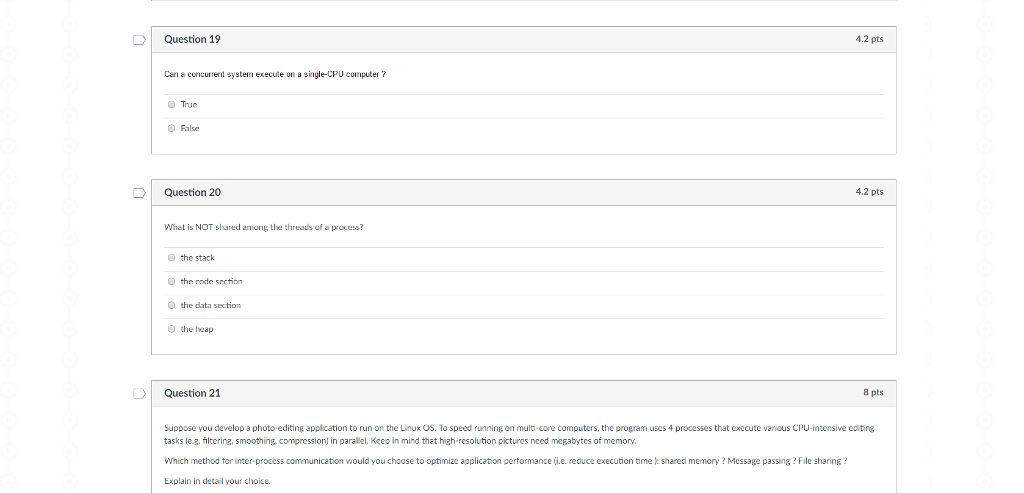Click the Question 20 header title
Viewport: 1024px width, 493px height.
[192, 192]
